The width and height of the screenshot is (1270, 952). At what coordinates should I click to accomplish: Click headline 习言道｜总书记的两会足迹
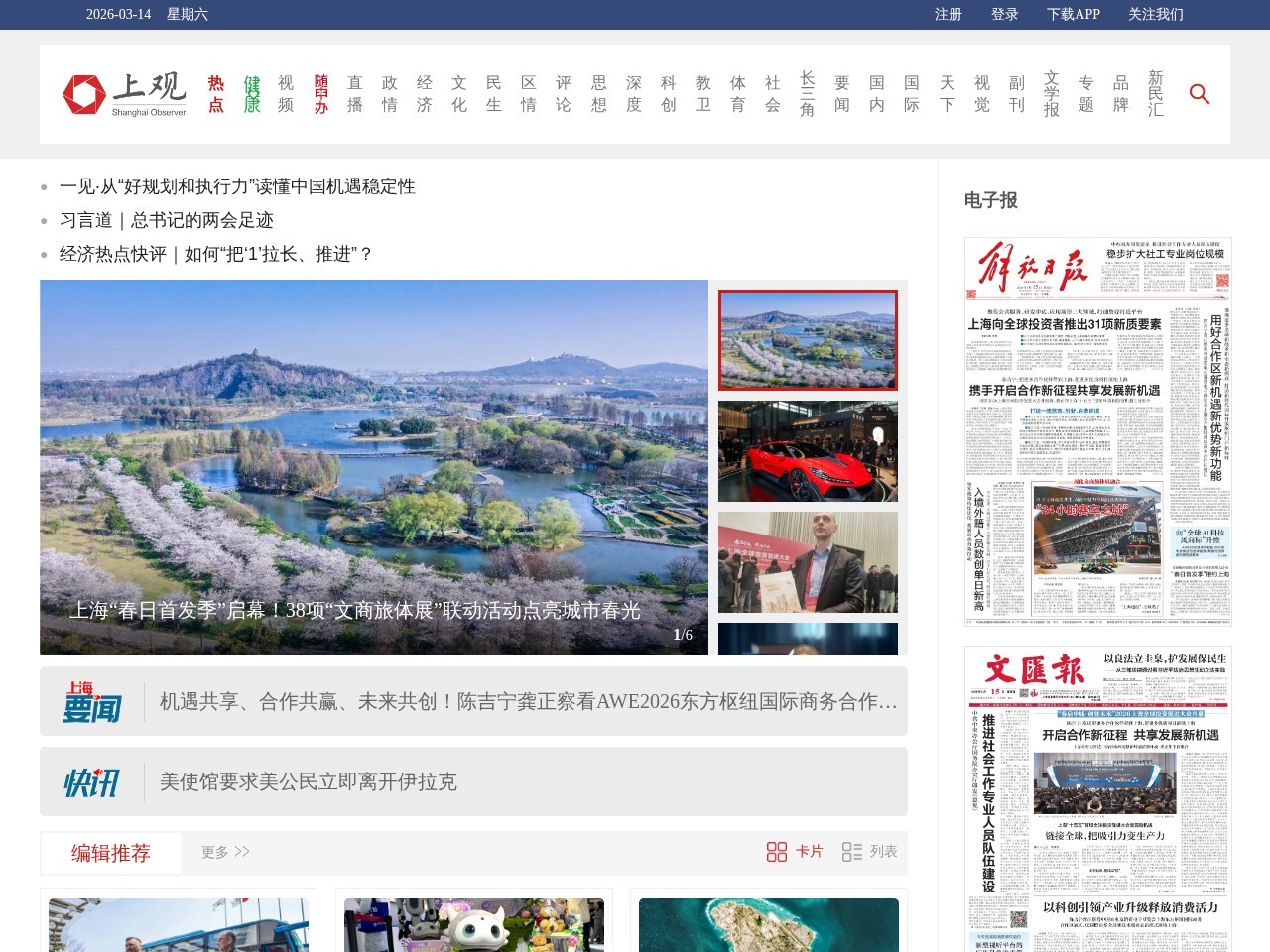[167, 220]
